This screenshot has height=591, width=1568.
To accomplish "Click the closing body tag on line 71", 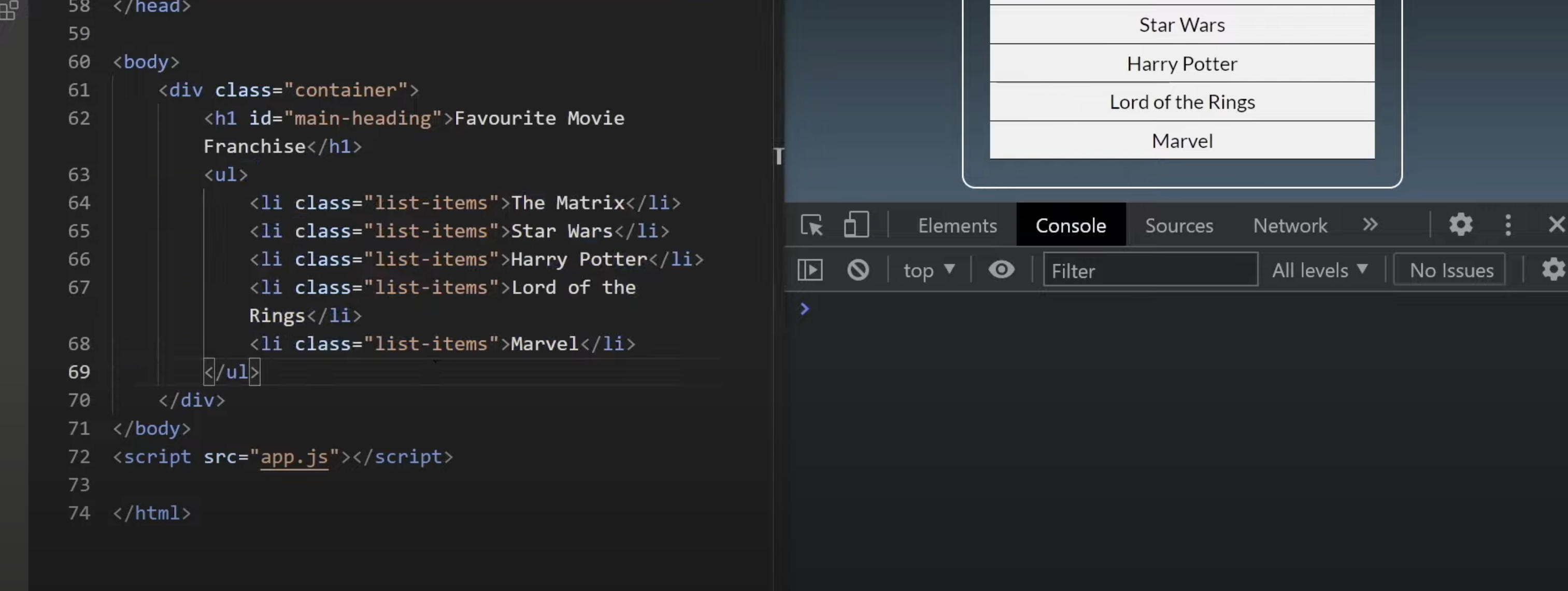I will [151, 428].
